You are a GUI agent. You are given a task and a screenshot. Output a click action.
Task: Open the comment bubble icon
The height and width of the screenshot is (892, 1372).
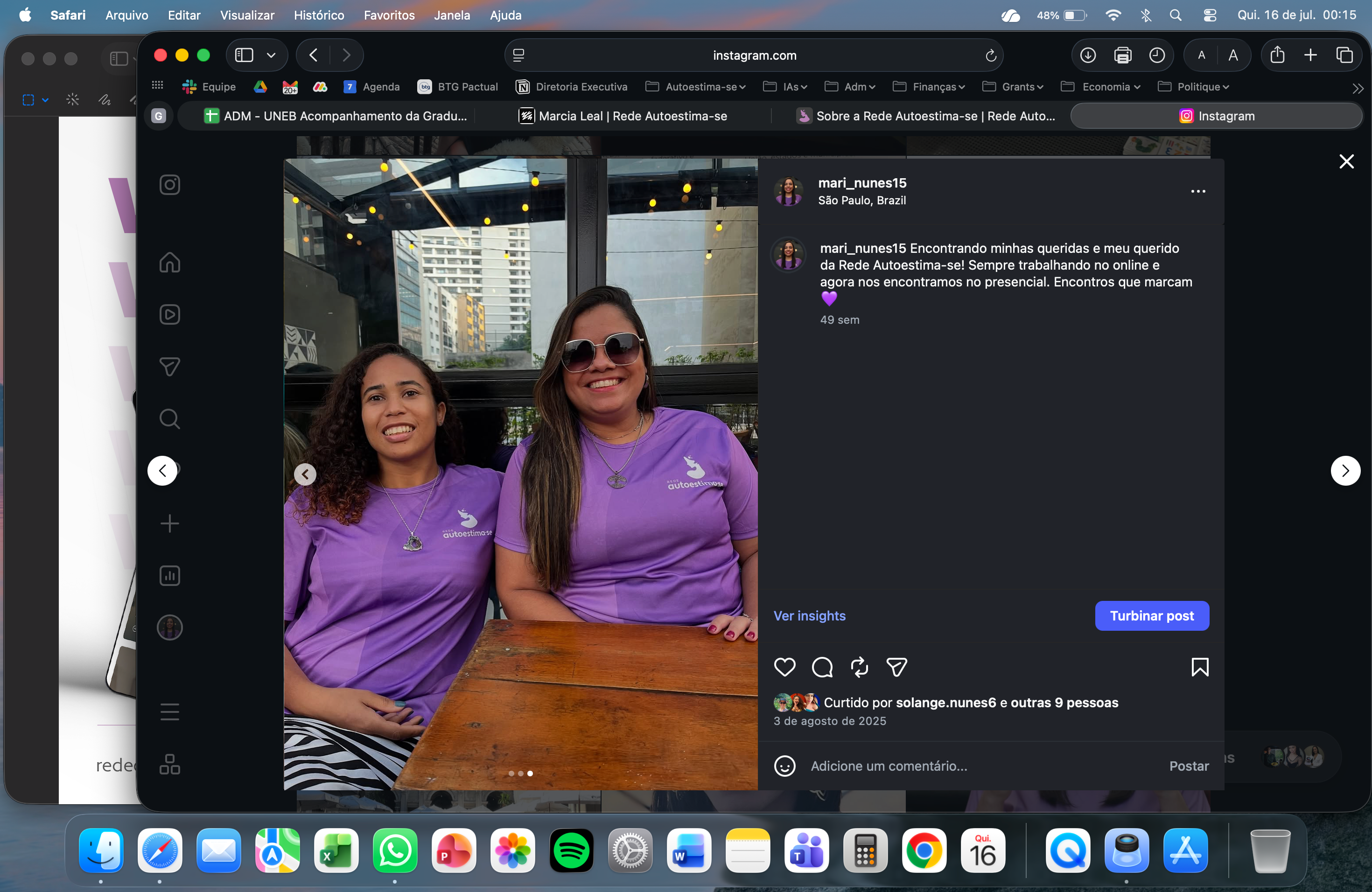click(x=821, y=667)
